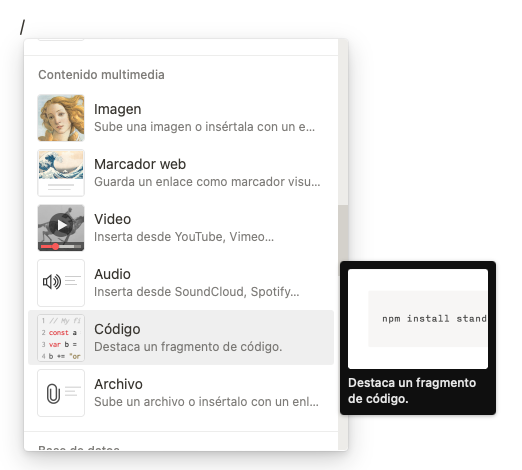This screenshot has height=470, width=522.
Task: Choose the Marcador web option
Action: click(181, 173)
